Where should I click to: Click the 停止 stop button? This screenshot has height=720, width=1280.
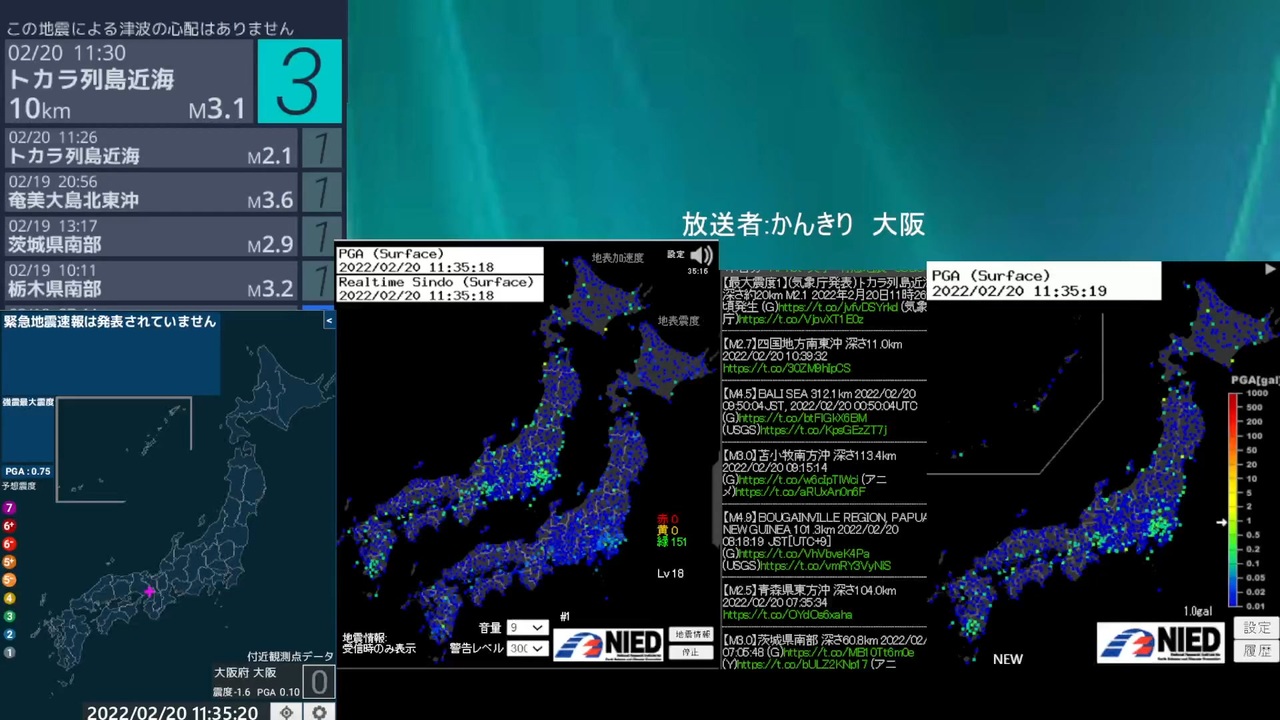691,652
